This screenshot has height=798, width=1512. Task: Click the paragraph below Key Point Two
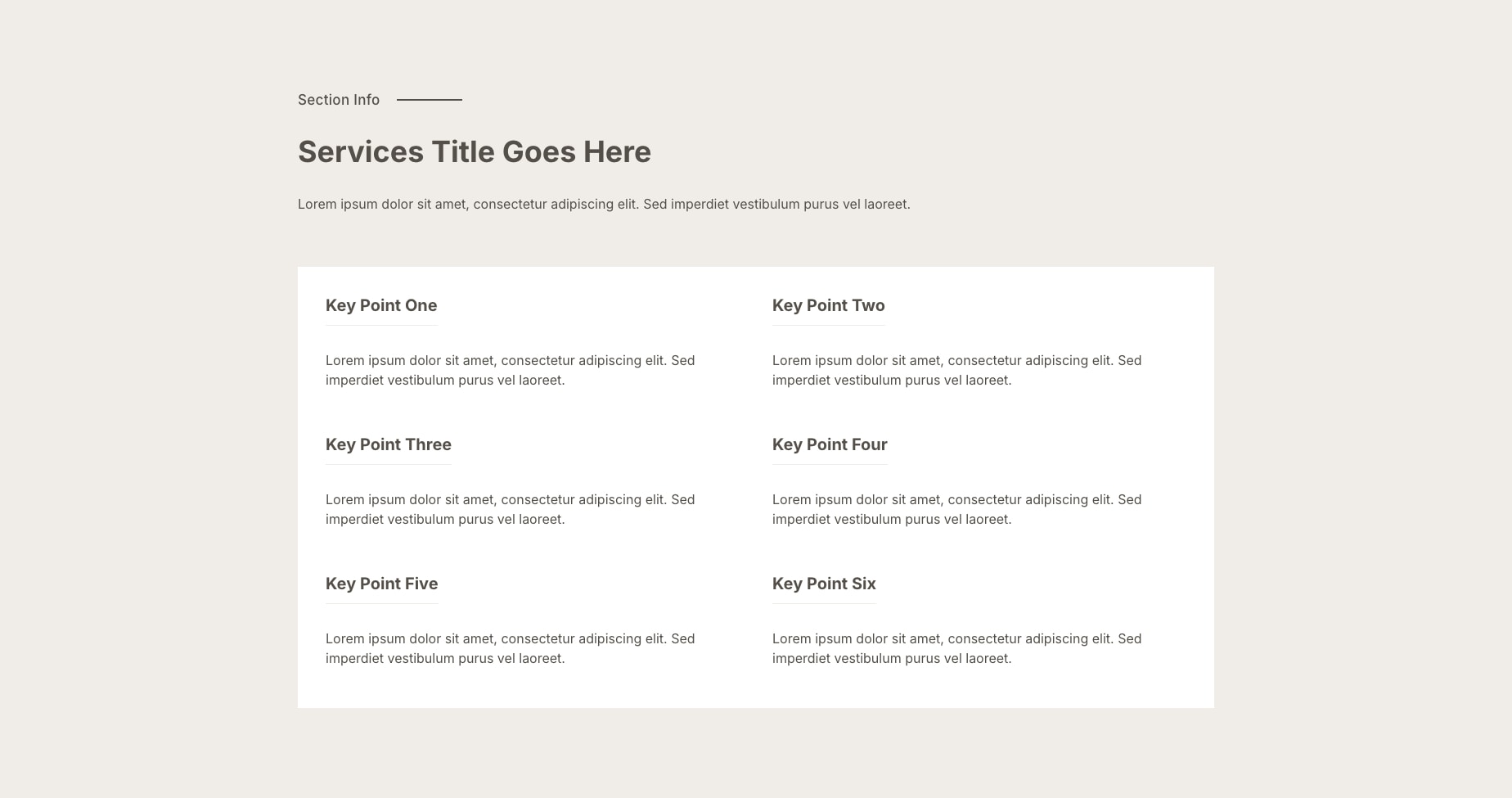[956, 370]
